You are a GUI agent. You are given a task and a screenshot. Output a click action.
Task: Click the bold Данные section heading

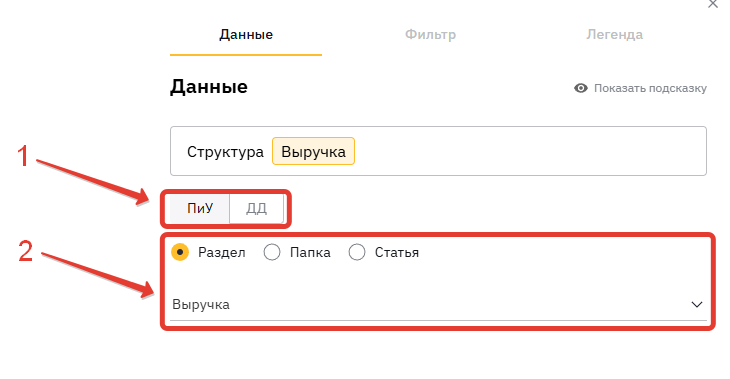tap(209, 87)
